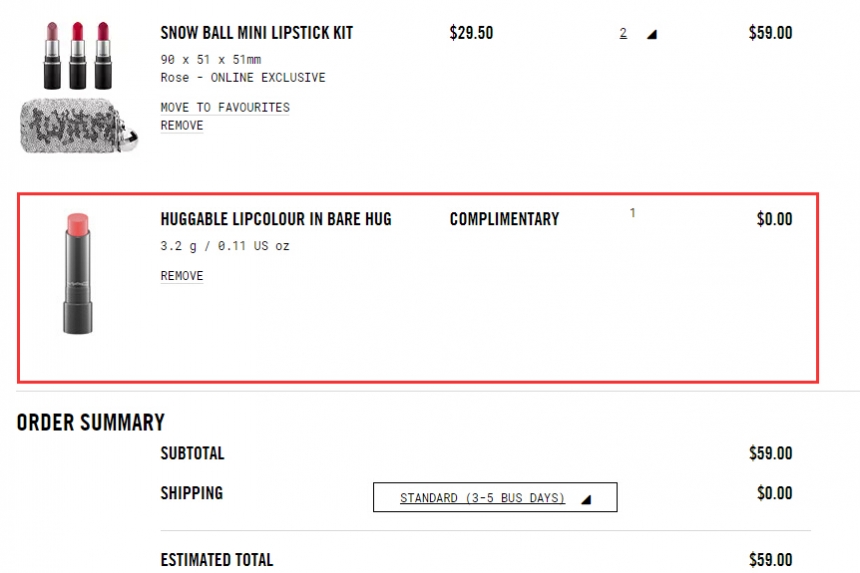Open the Huggable Lipcolour in Bare Hug title
Viewport: 860px width, 573px height.
click(276, 219)
